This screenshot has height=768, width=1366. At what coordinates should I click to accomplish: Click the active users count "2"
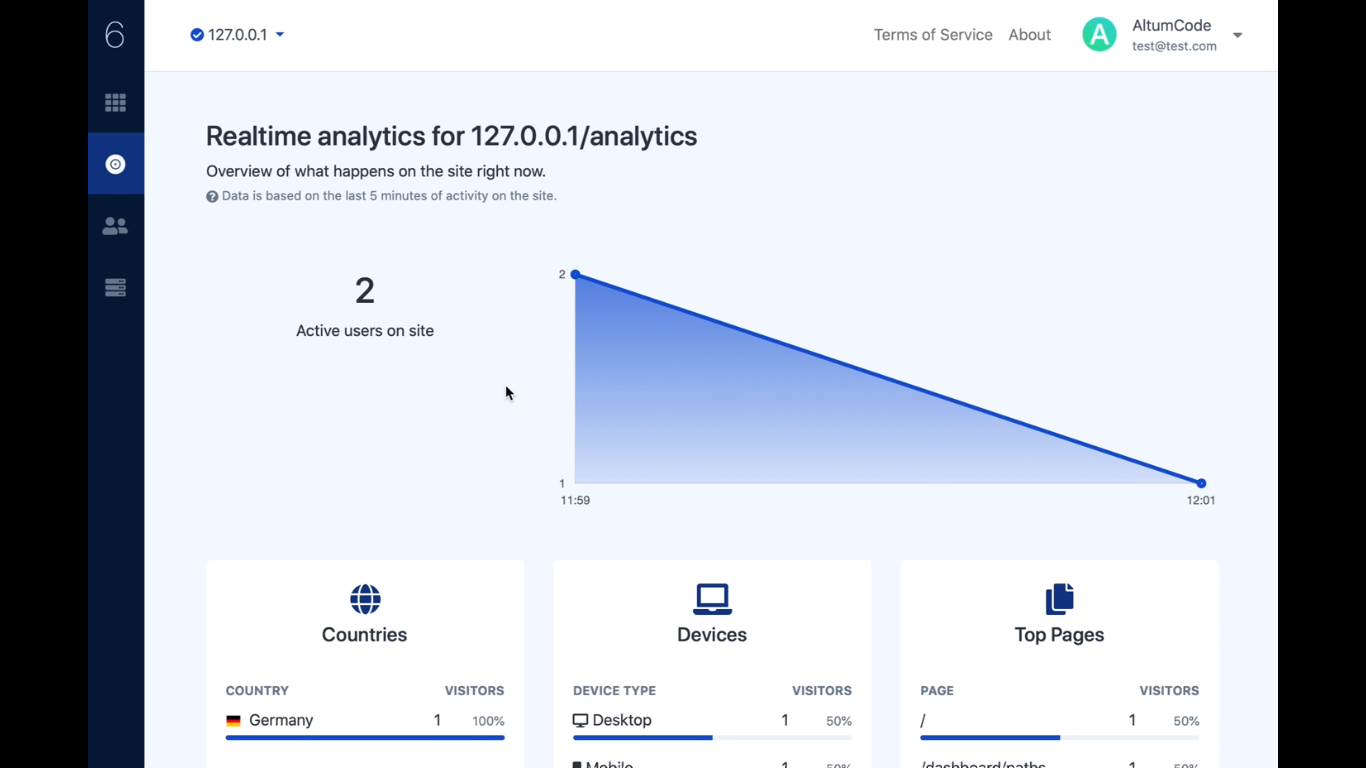[365, 291]
